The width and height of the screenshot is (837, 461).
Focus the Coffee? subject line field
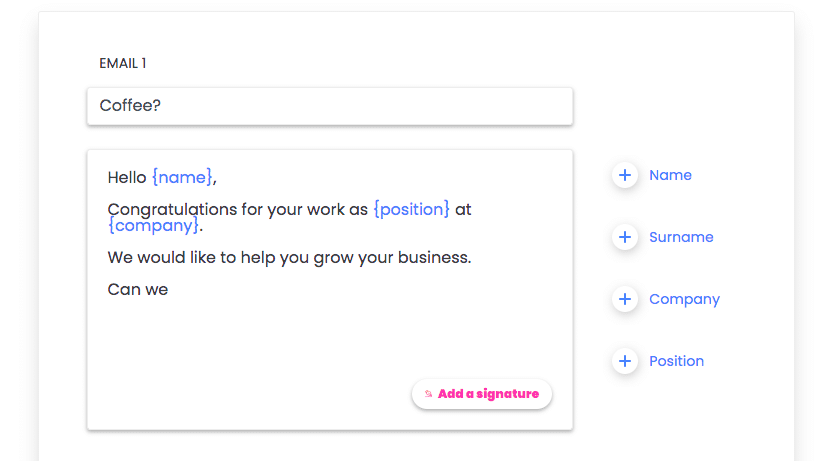(x=330, y=106)
